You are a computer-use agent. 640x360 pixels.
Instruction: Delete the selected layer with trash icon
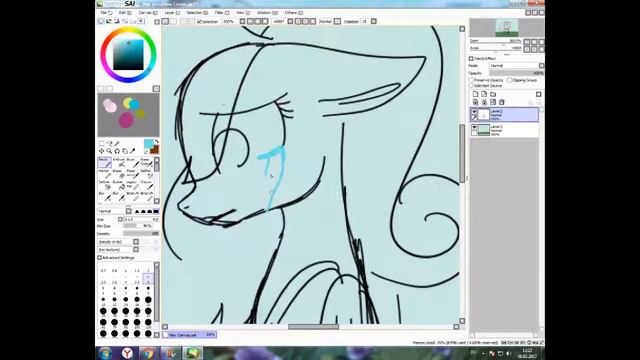pyautogui.click(x=502, y=102)
